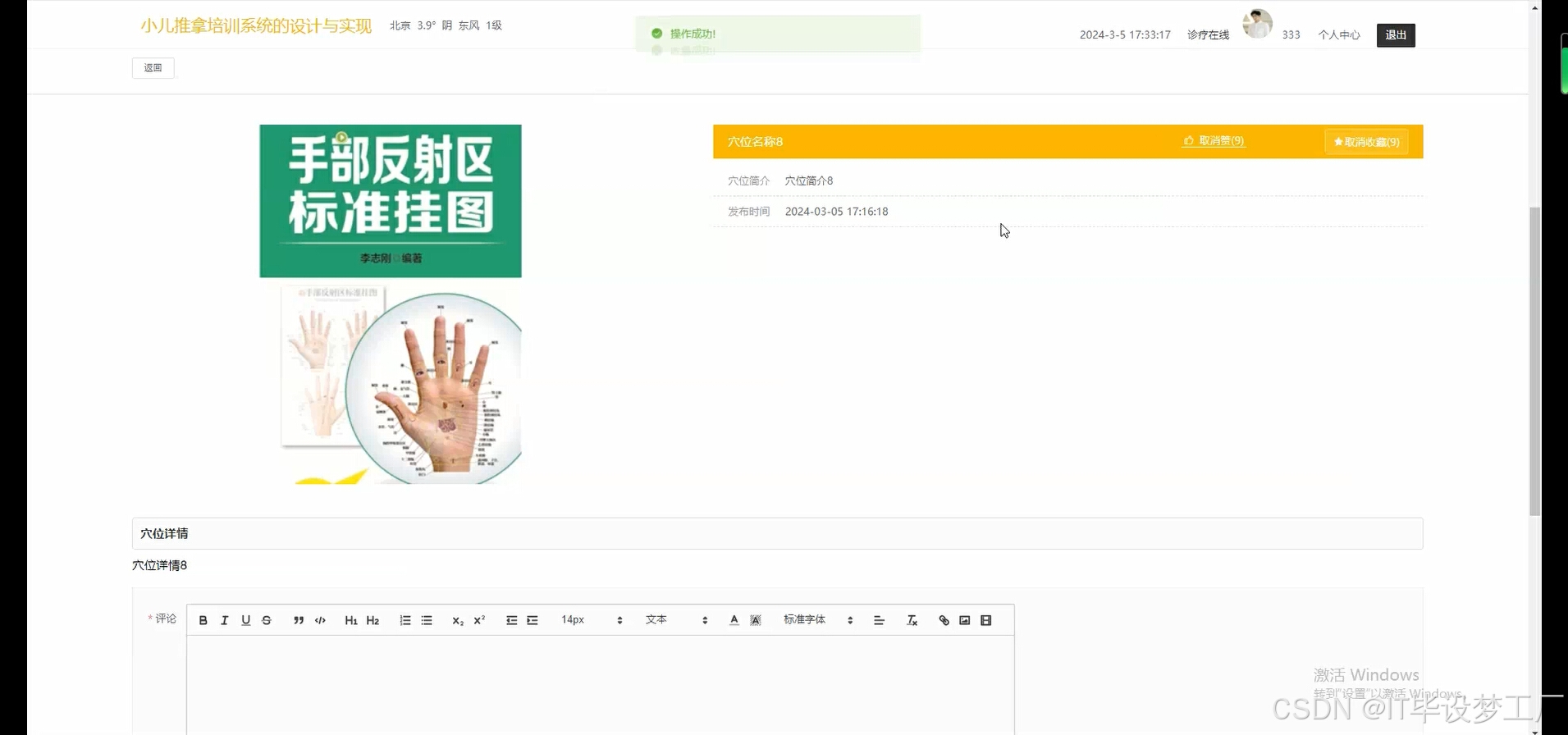Click the 操作成功! success notification
This screenshot has width=1568, height=735.
point(777,34)
